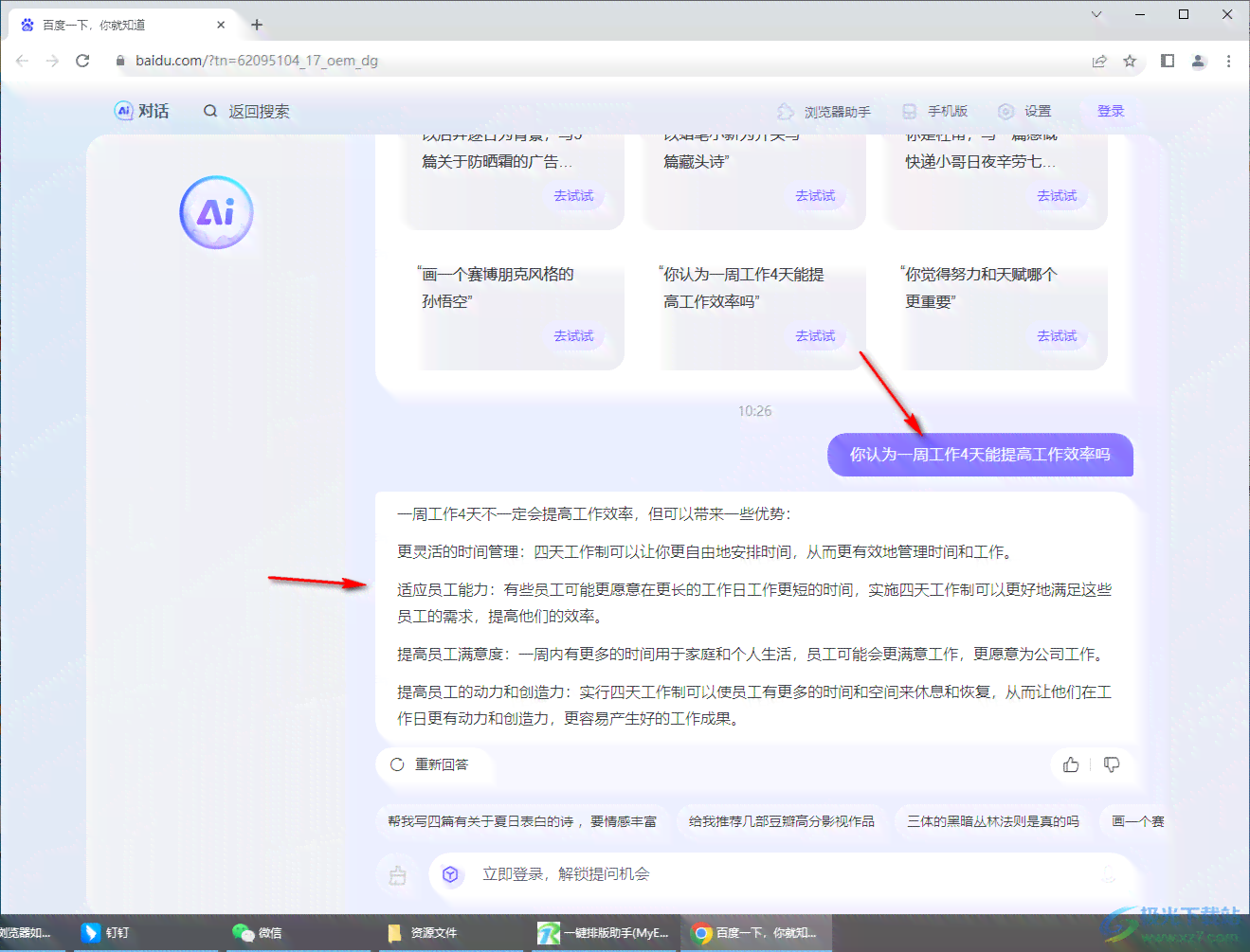The image size is (1250, 952).
Task: Open 一键排版助手 in taskbar
Action: click(x=604, y=933)
